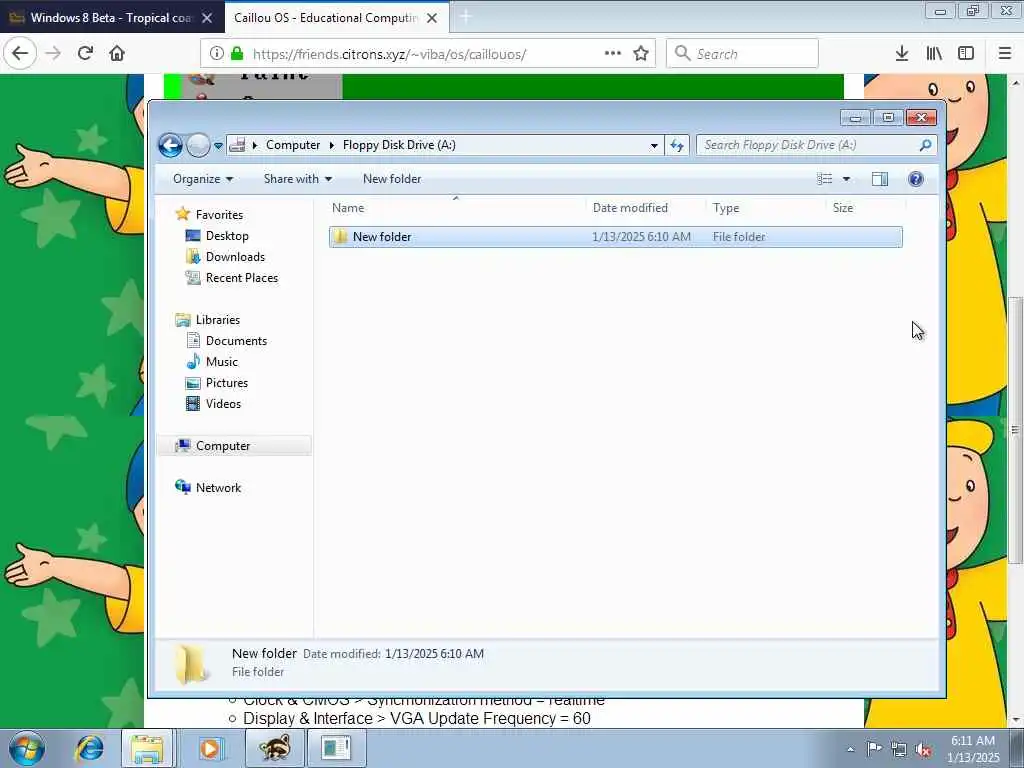Reload the current web page

tap(85, 53)
